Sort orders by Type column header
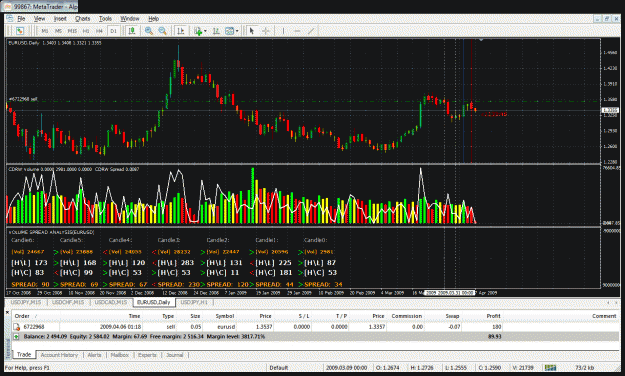 click(168, 316)
